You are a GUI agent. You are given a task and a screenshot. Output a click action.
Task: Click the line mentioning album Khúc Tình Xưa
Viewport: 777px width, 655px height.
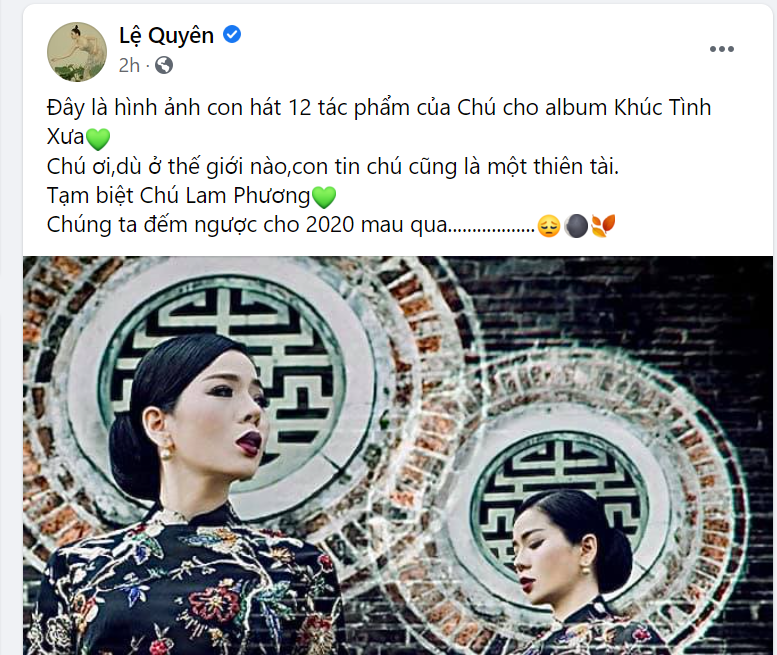(379, 122)
